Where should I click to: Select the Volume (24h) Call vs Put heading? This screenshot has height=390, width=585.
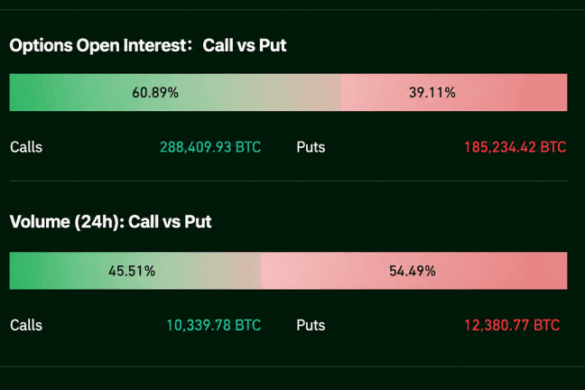point(110,222)
